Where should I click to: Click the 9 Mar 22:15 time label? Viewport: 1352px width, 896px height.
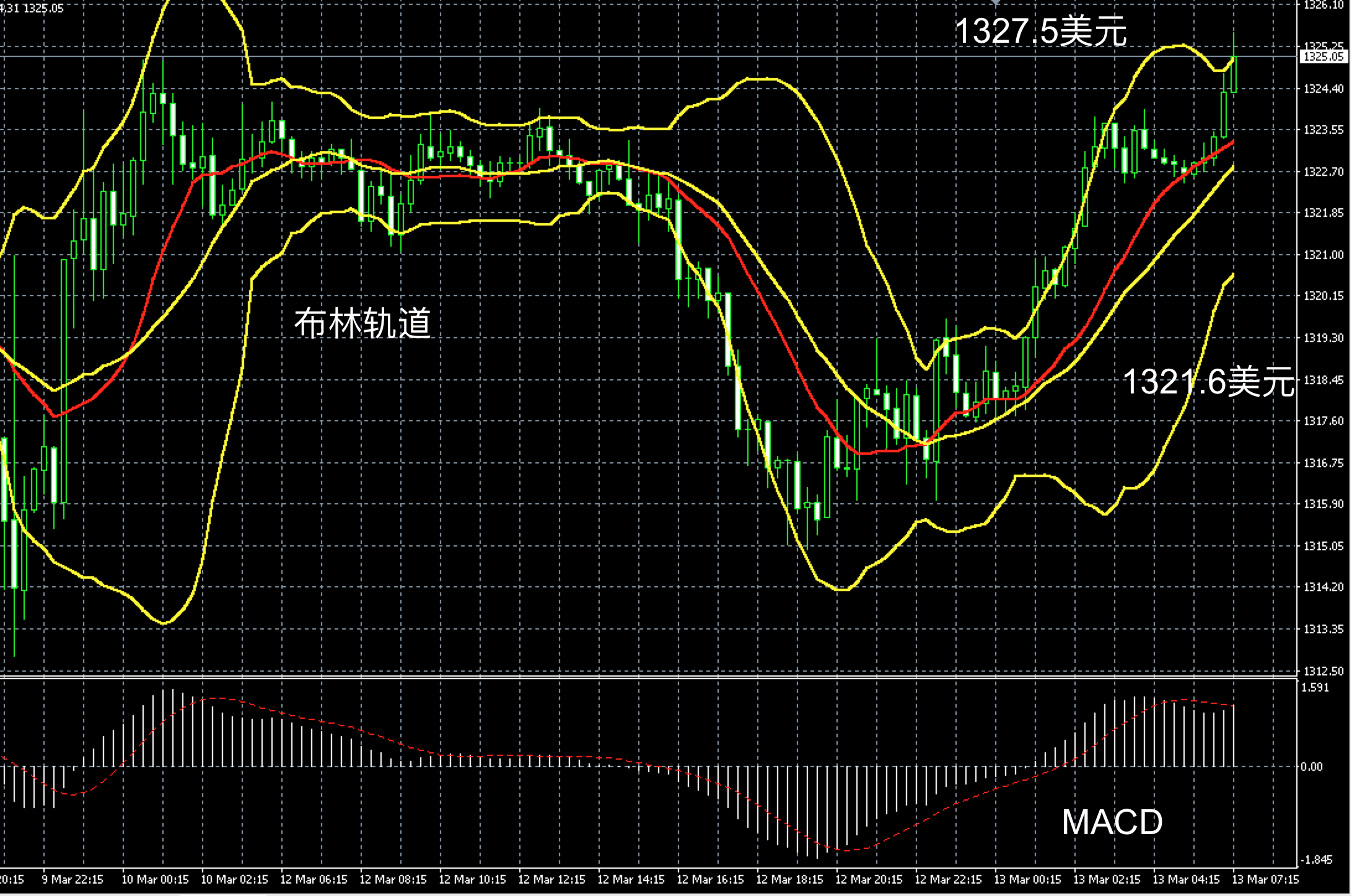(x=72, y=879)
